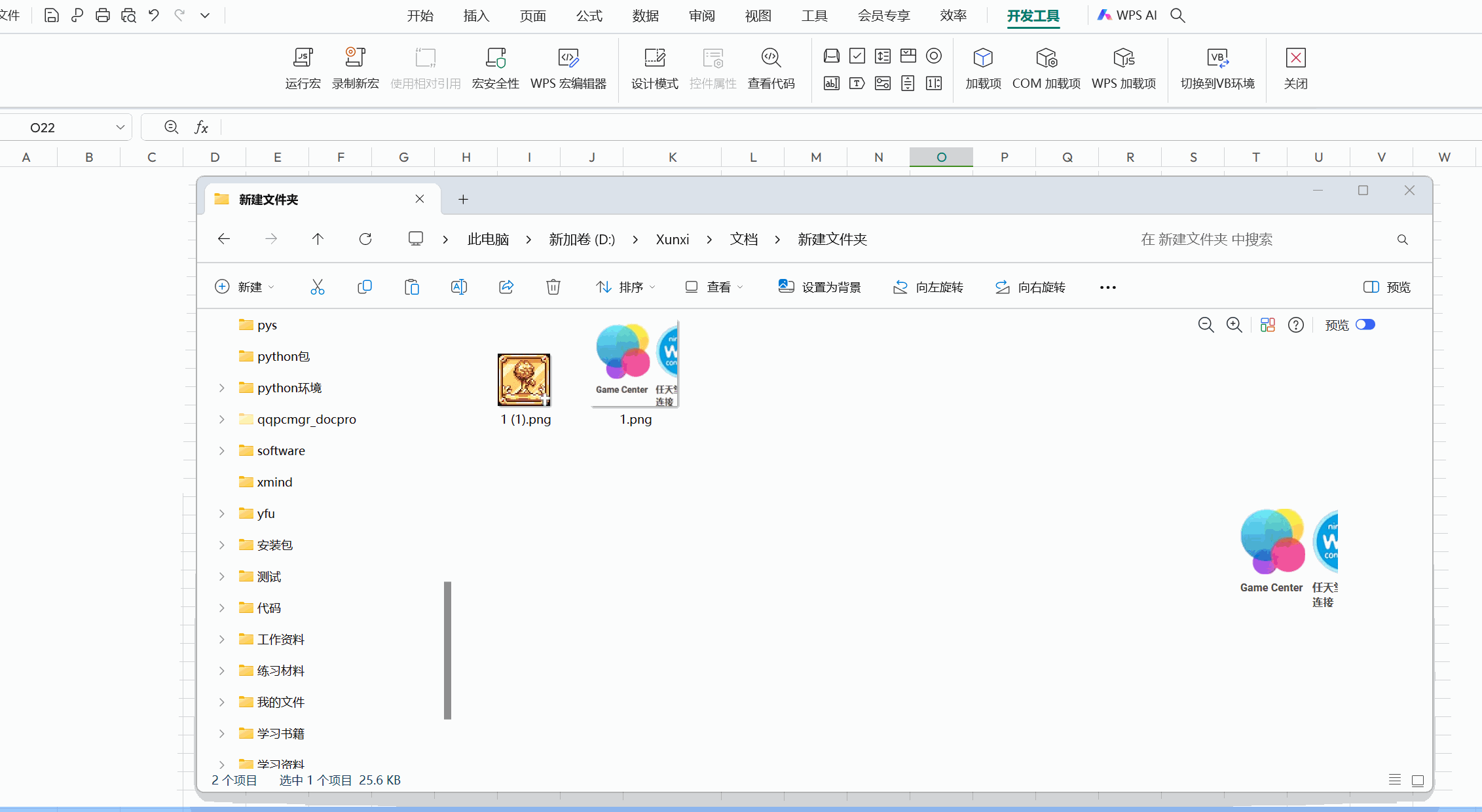Open the WPS 宏编辑器
The height and width of the screenshot is (812, 1482).
tap(568, 67)
